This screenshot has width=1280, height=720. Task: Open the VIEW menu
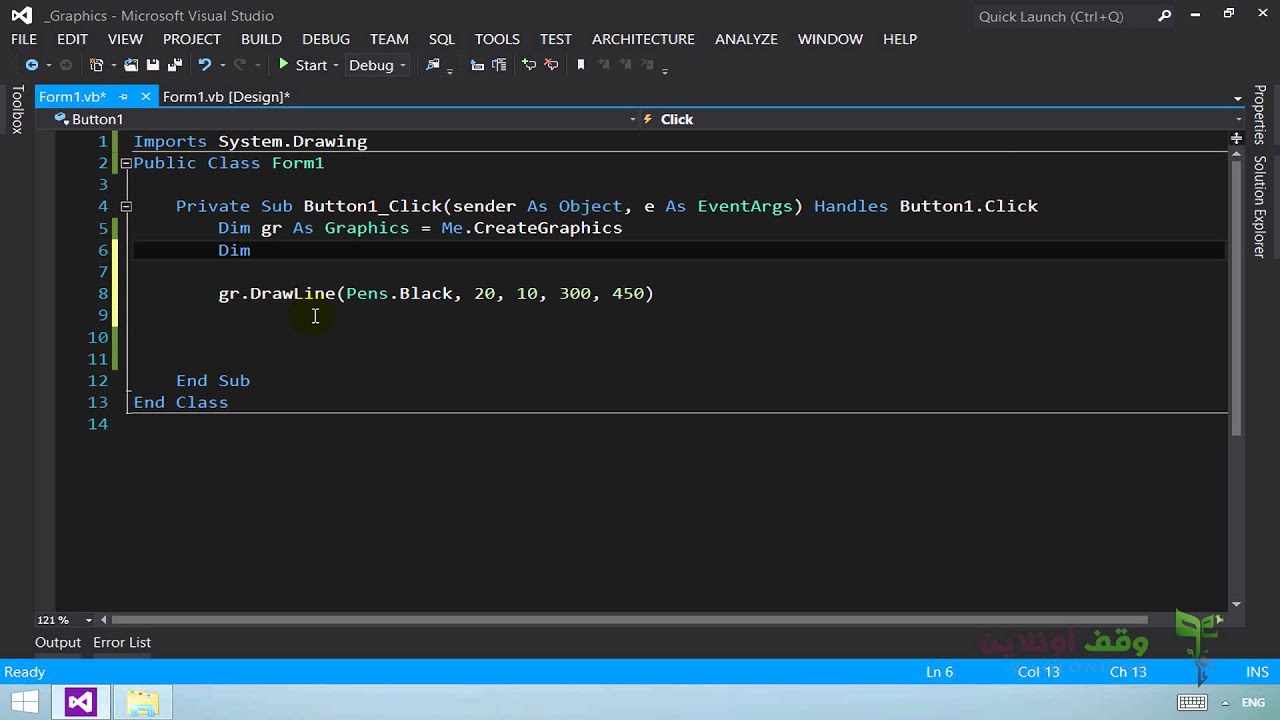point(125,39)
